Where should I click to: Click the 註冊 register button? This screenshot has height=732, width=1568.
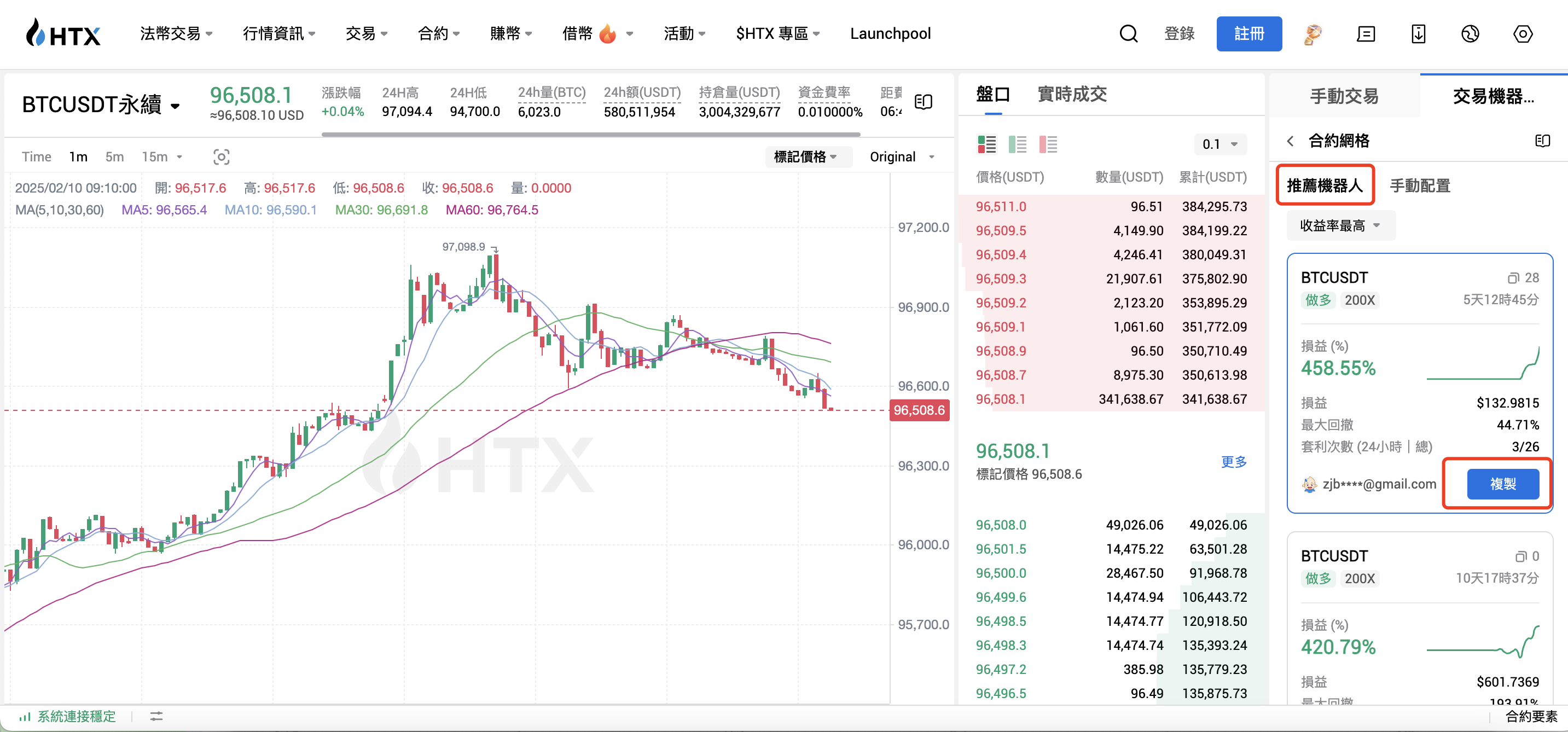pos(1249,34)
